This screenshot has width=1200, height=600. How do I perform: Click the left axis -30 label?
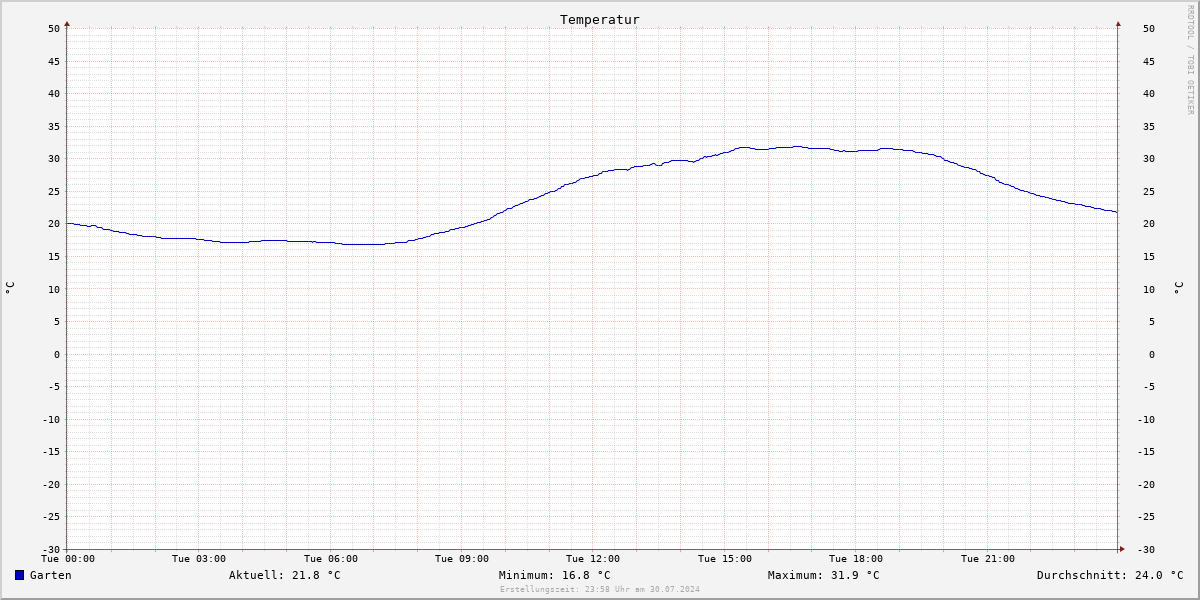coord(51,550)
